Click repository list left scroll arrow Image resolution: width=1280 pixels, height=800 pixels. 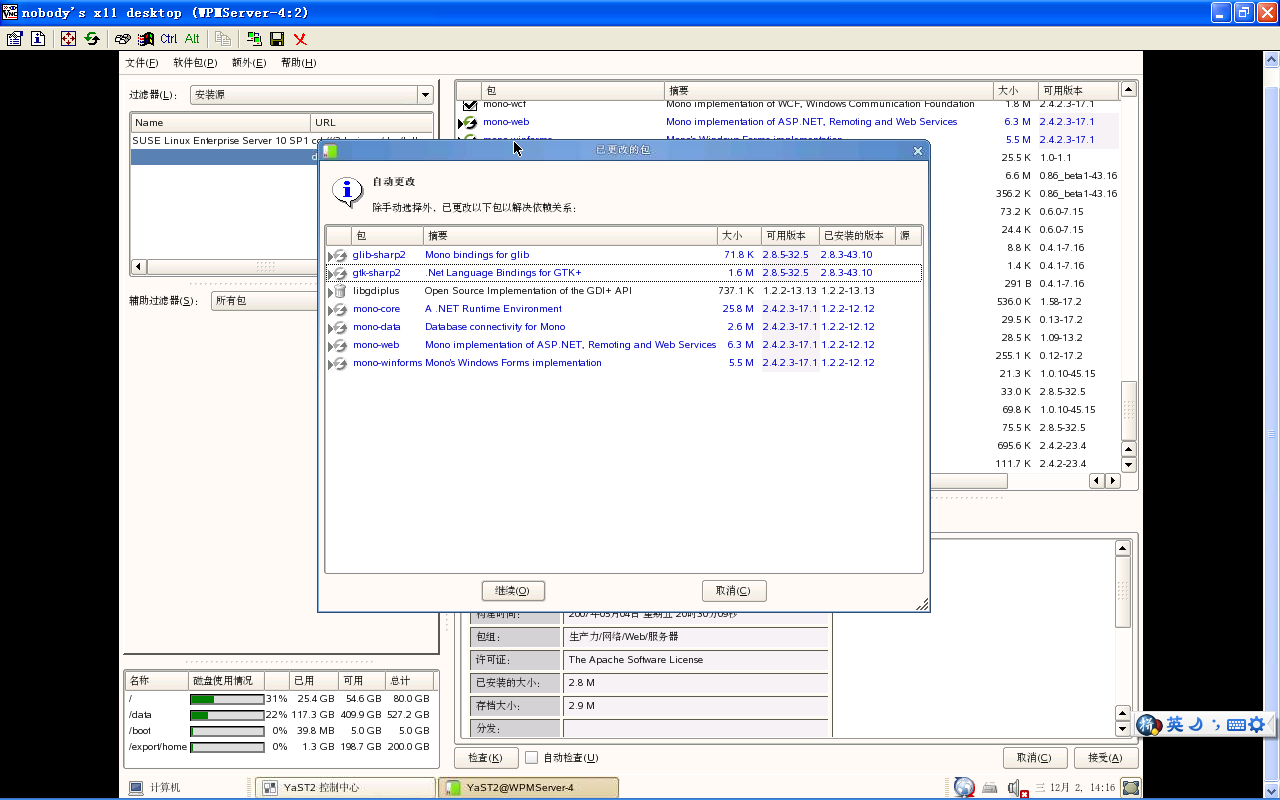(x=139, y=267)
